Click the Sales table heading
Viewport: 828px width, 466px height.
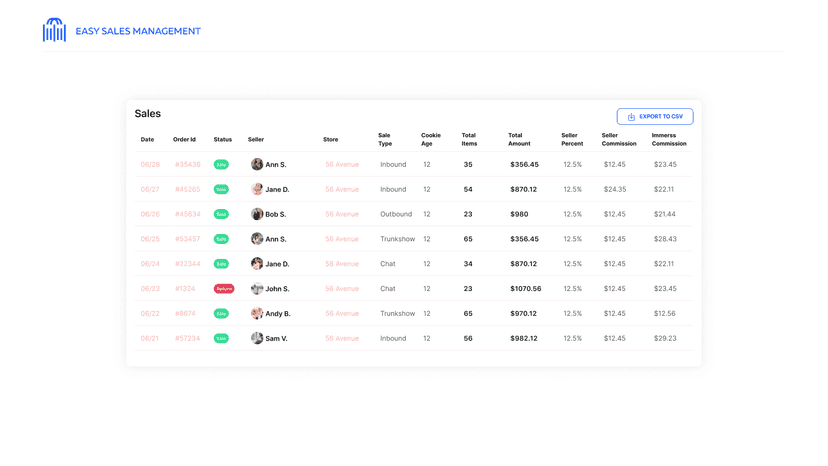pos(147,114)
